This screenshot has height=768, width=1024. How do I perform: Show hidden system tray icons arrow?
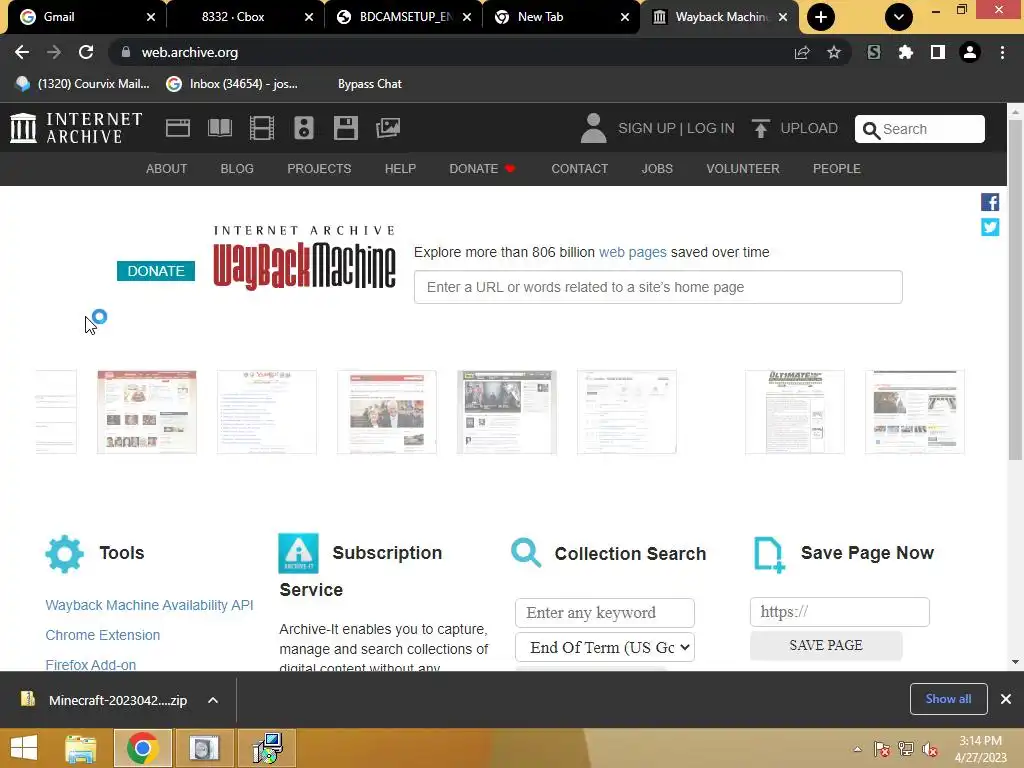[x=857, y=749]
